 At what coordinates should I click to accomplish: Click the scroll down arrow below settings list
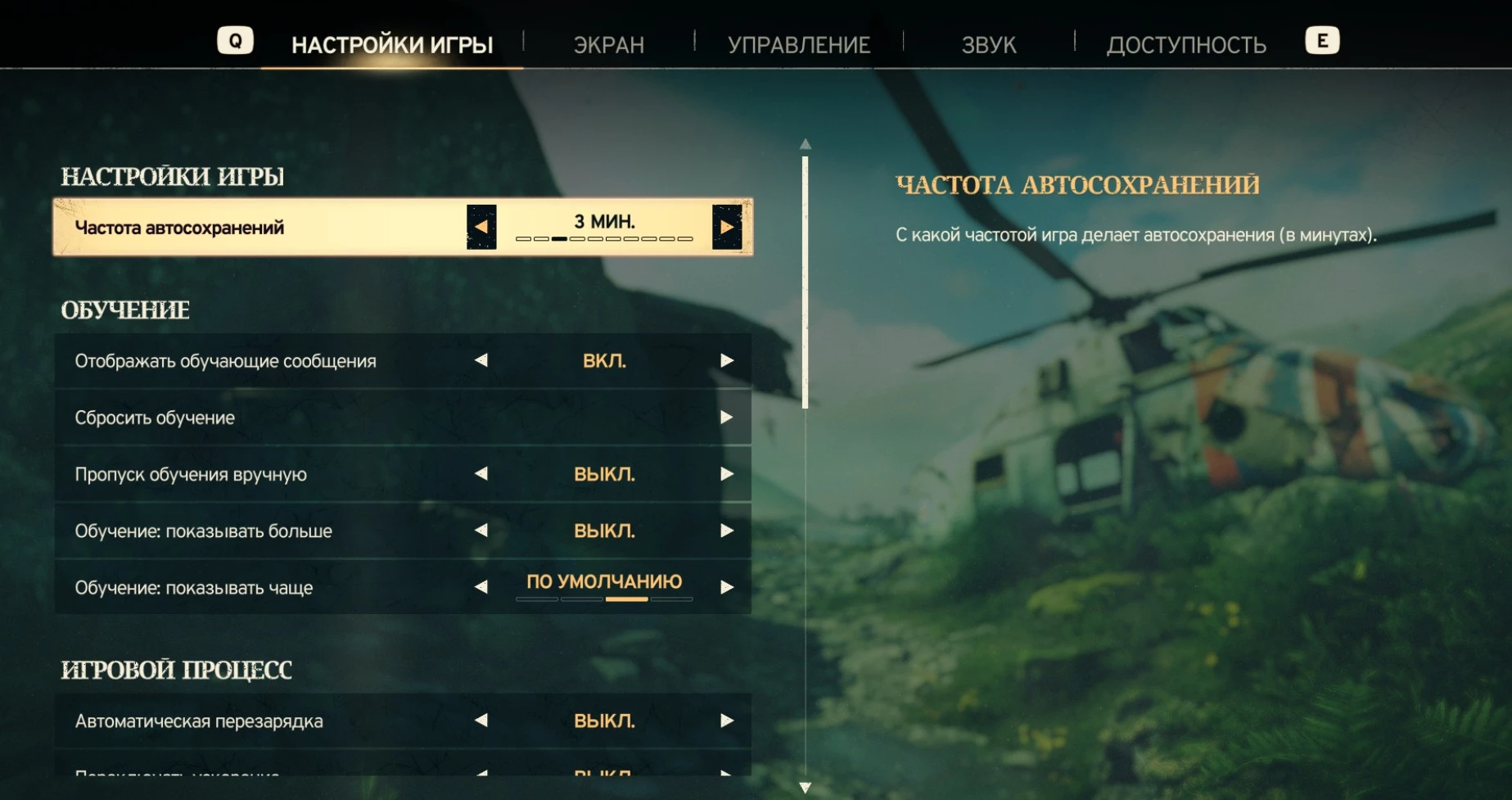pyautogui.click(x=806, y=788)
